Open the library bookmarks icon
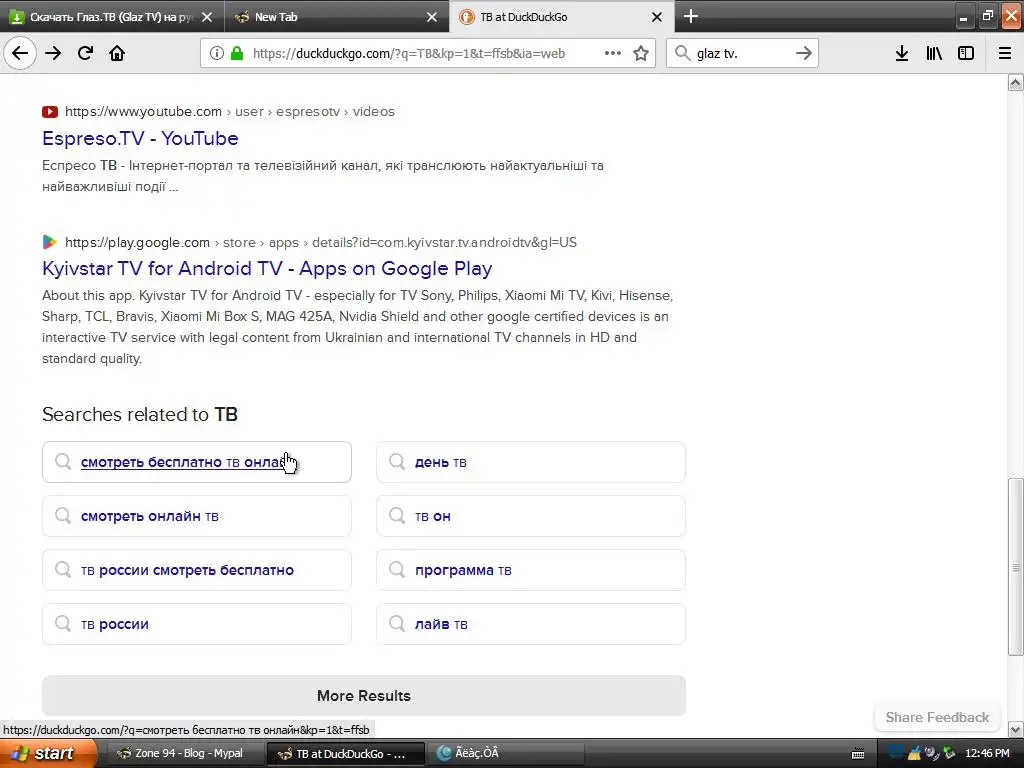 pyautogui.click(x=934, y=54)
